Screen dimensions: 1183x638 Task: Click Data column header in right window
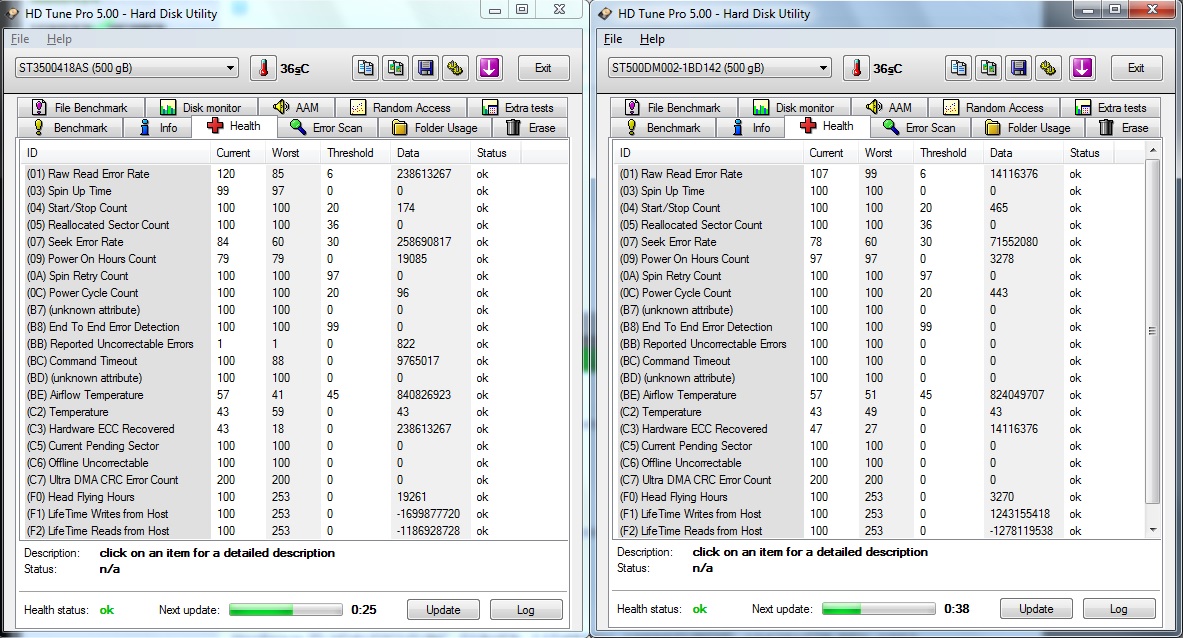[1022, 152]
